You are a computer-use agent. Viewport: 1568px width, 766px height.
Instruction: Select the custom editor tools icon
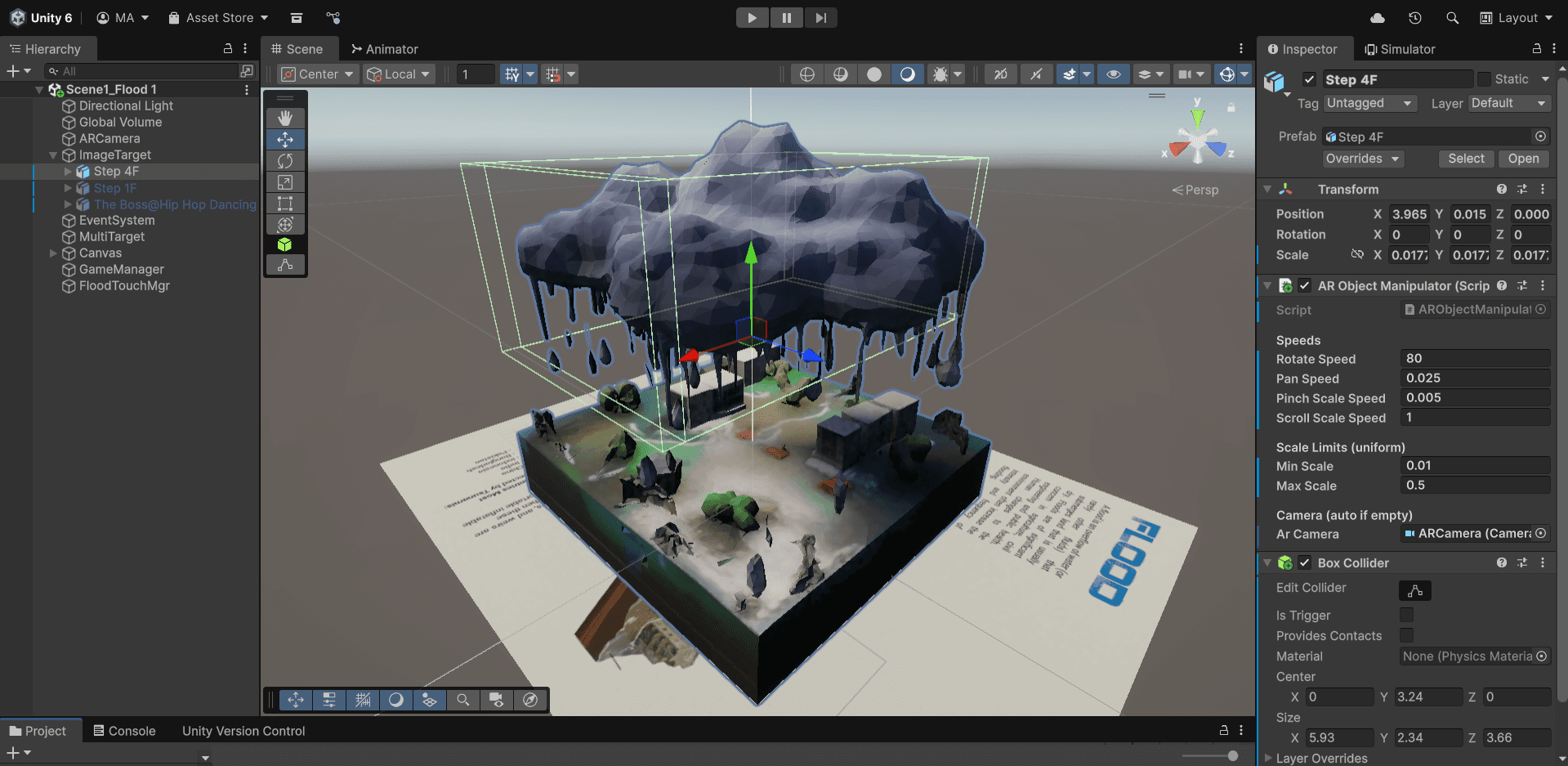(x=285, y=265)
